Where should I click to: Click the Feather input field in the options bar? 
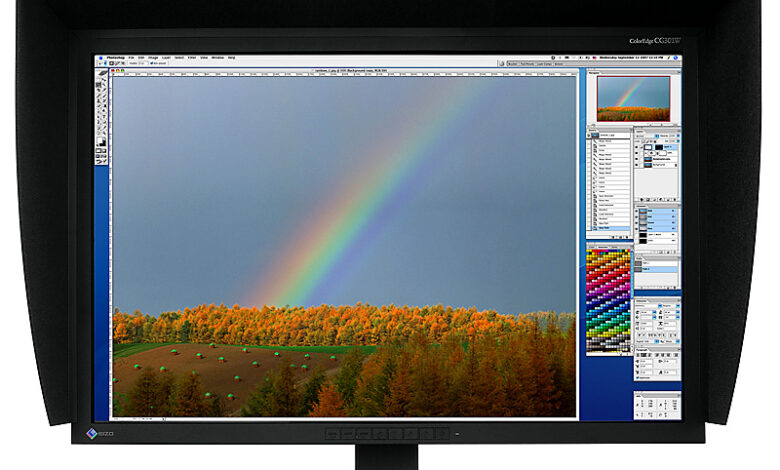click(x=142, y=63)
